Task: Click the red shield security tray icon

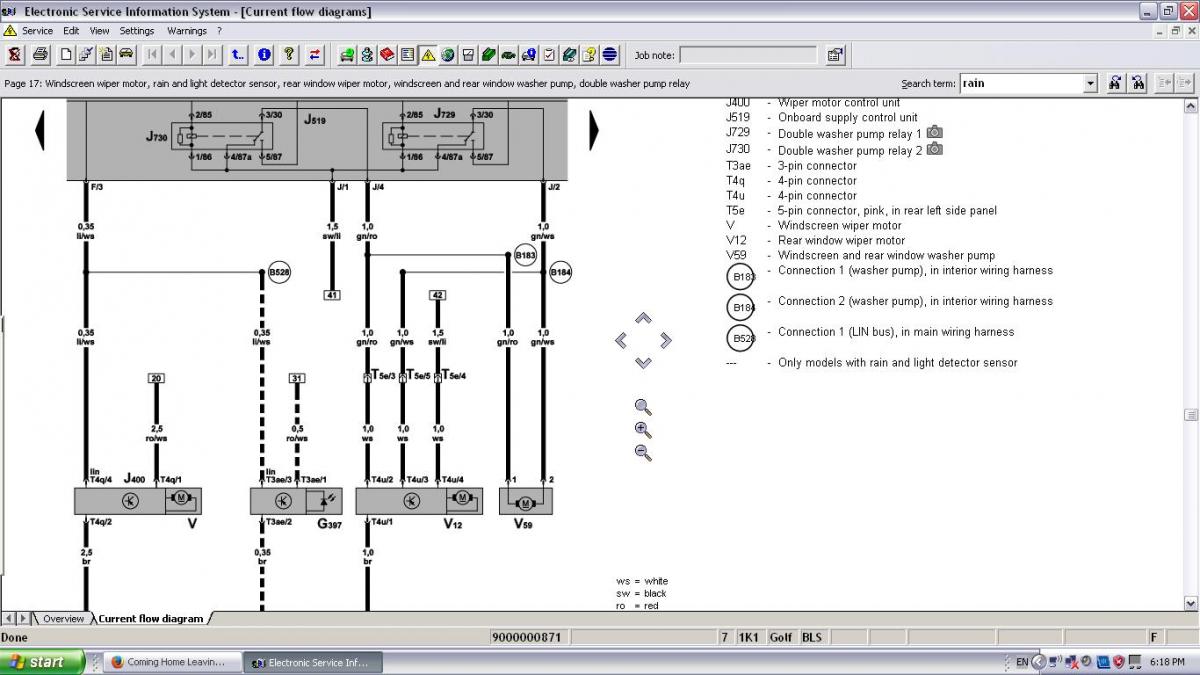Action: click(x=1119, y=662)
